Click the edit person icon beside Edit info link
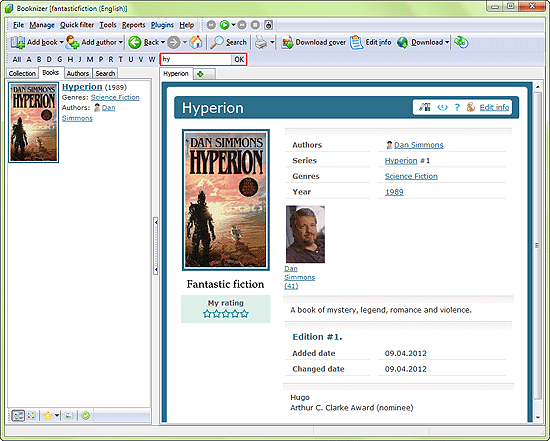This screenshot has height=441, width=550. click(471, 107)
